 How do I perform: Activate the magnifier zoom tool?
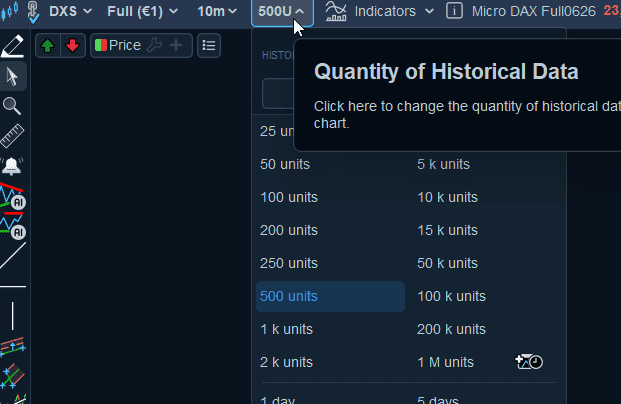tap(12, 106)
